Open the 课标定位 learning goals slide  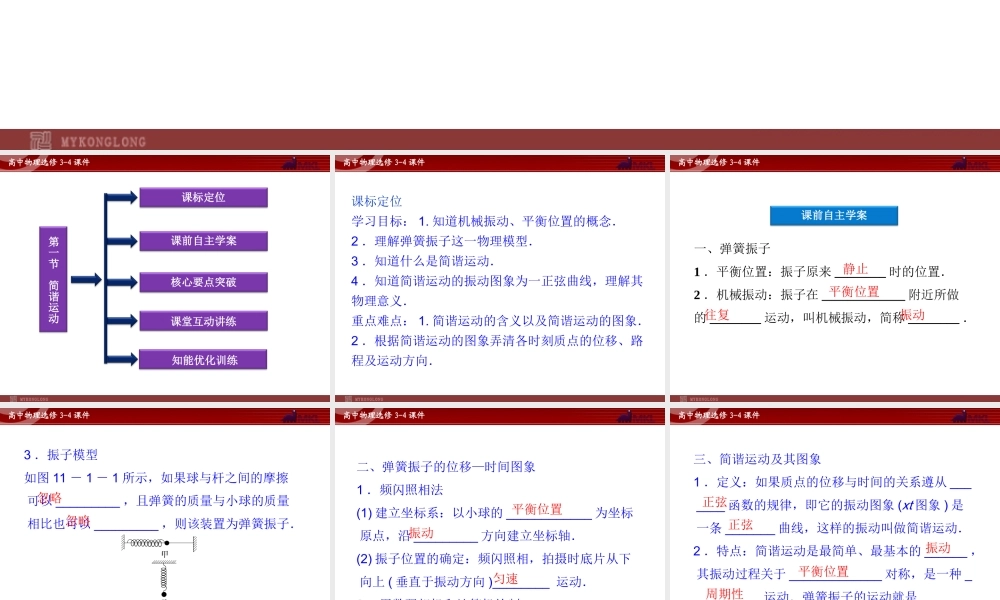(498, 280)
